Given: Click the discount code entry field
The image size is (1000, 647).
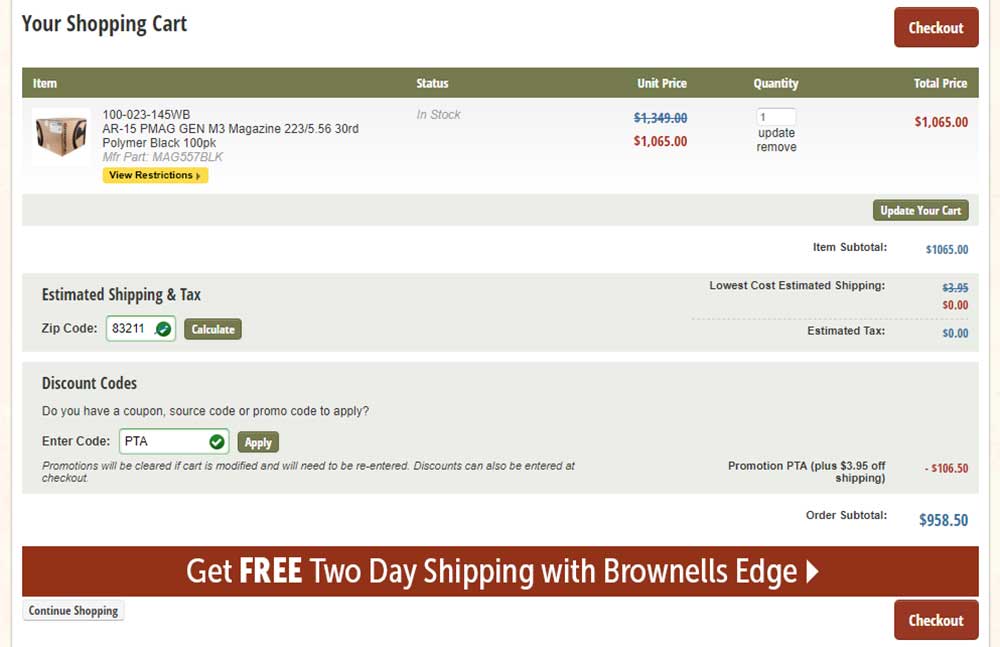Looking at the screenshot, I should coord(163,441).
